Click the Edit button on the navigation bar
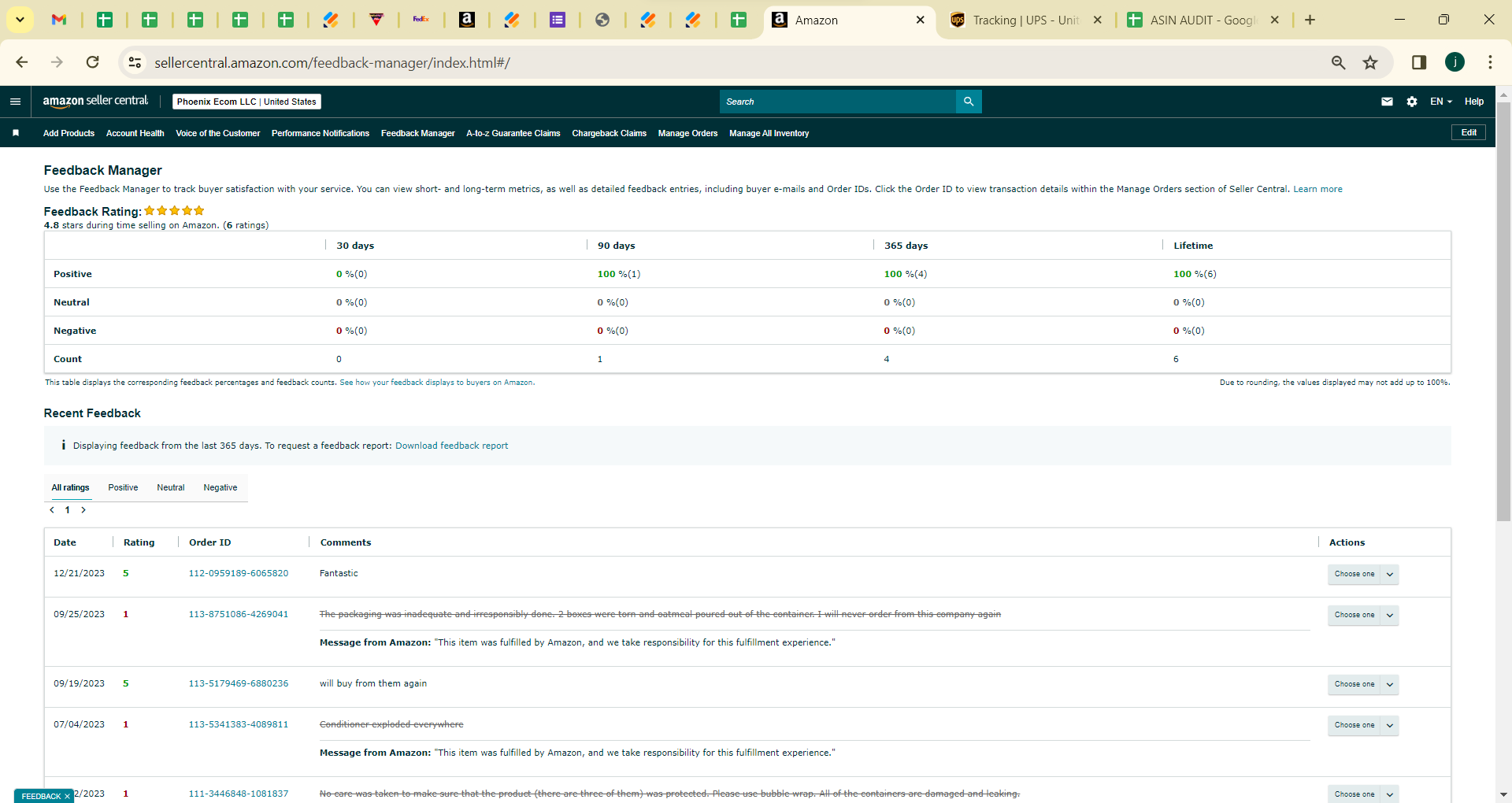 pyautogui.click(x=1469, y=132)
